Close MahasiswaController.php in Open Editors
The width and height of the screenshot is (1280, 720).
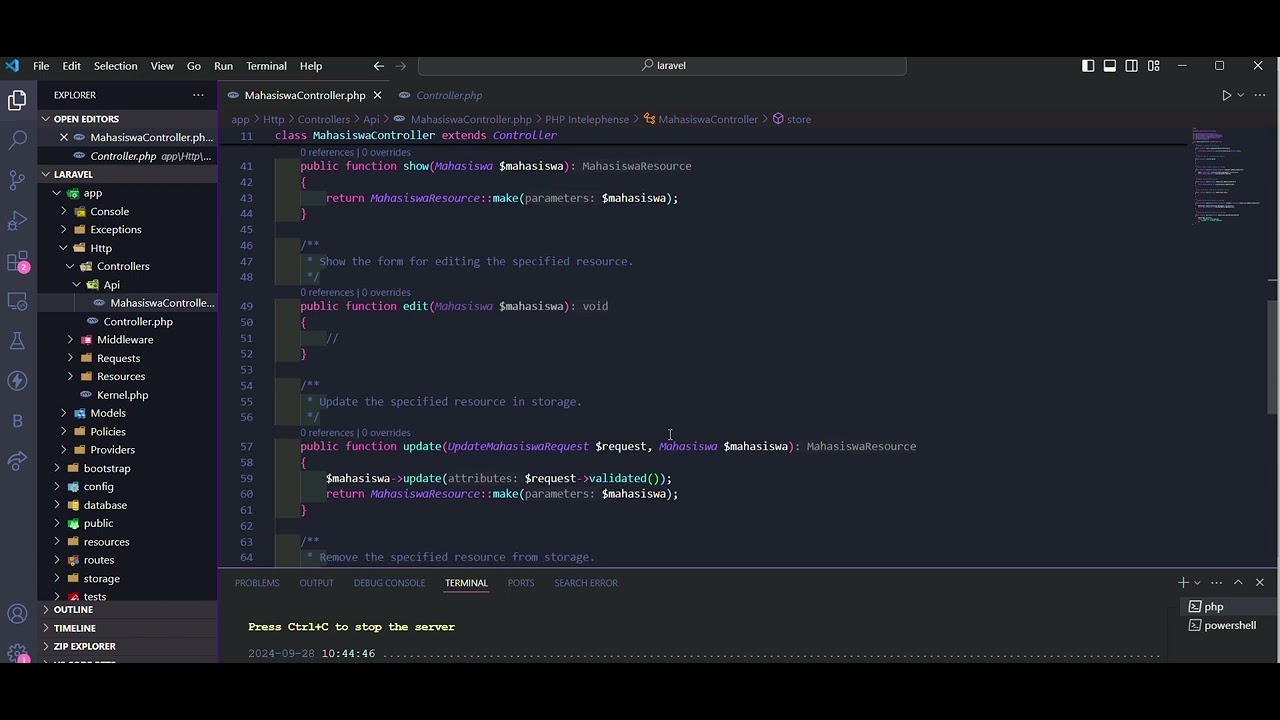tap(64, 137)
